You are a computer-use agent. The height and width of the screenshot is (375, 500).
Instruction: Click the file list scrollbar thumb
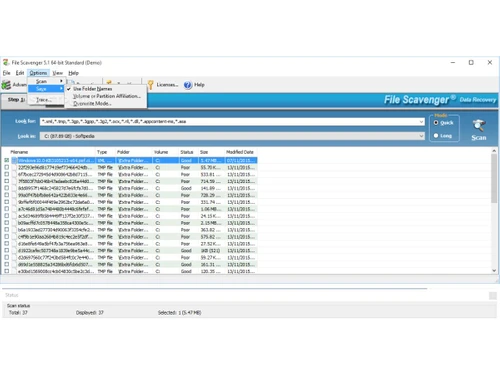pyautogui.click(x=494, y=178)
